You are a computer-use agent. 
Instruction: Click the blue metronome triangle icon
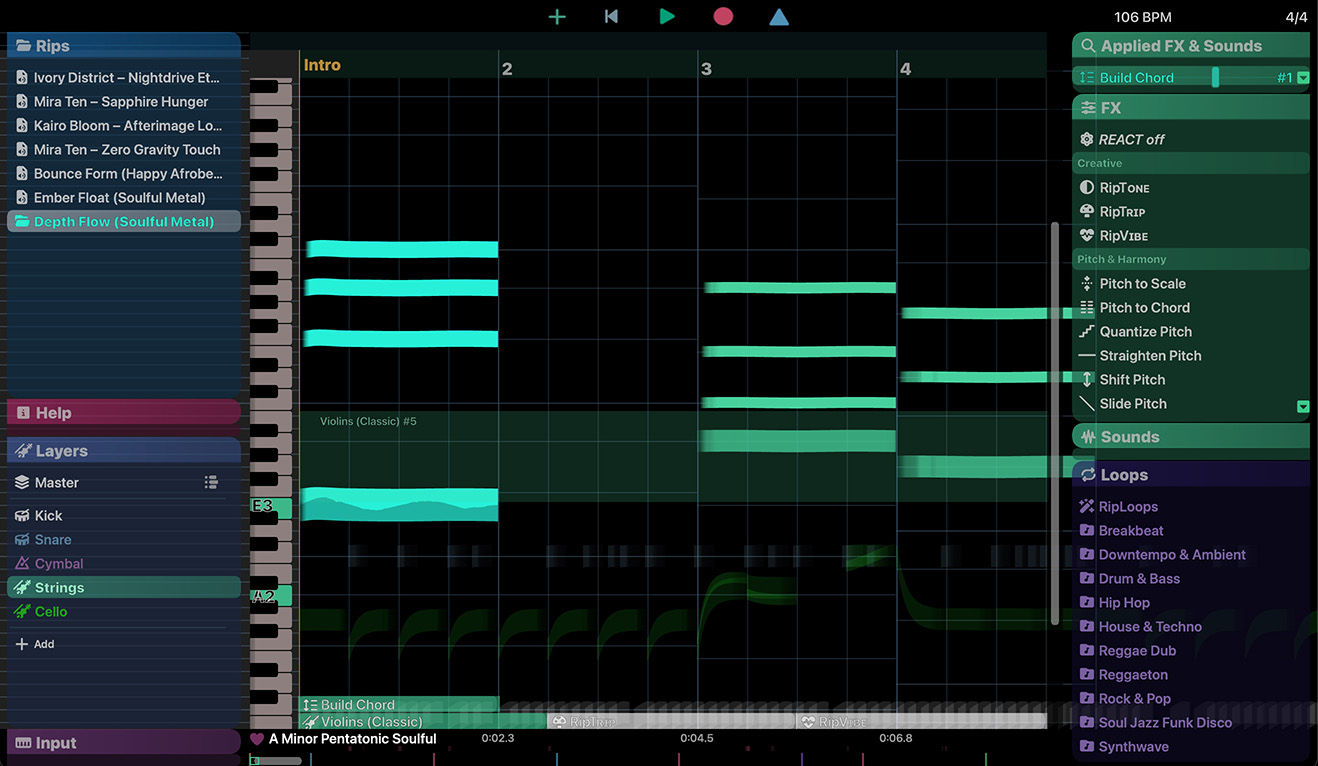(779, 16)
